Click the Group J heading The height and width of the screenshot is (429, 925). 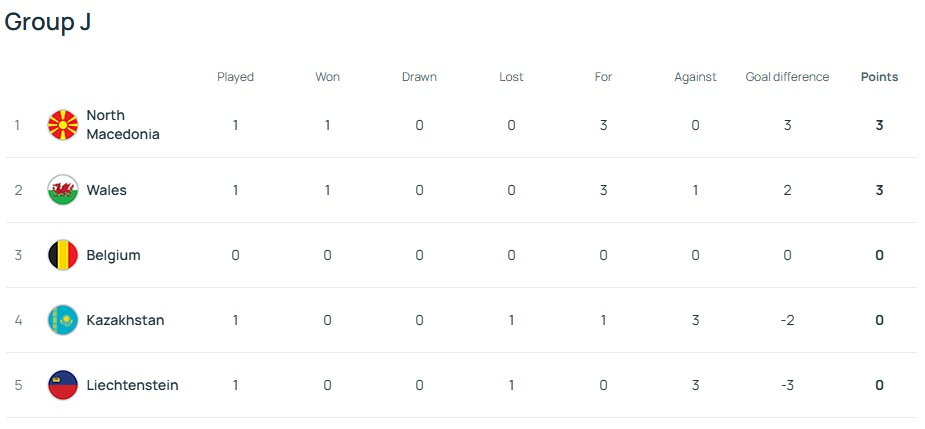[x=48, y=22]
